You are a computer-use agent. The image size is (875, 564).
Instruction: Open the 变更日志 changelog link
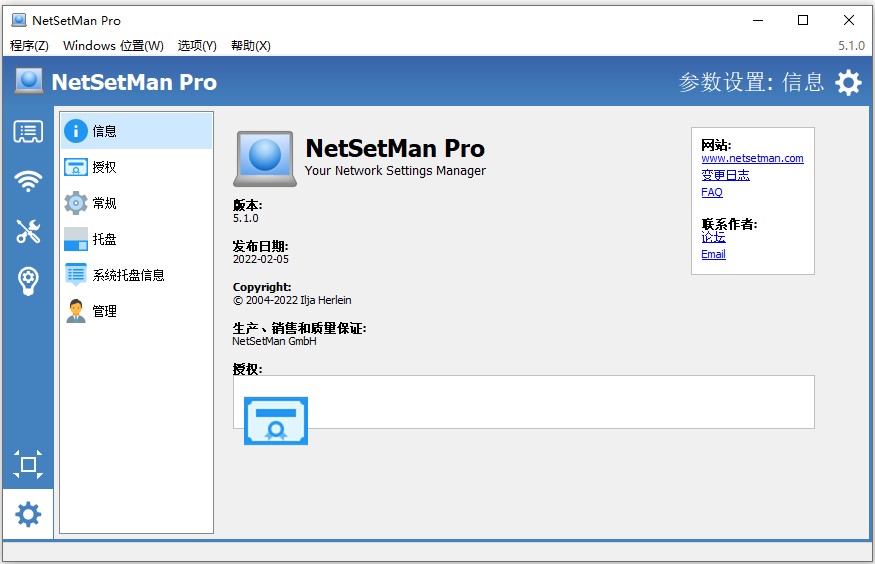[725, 175]
